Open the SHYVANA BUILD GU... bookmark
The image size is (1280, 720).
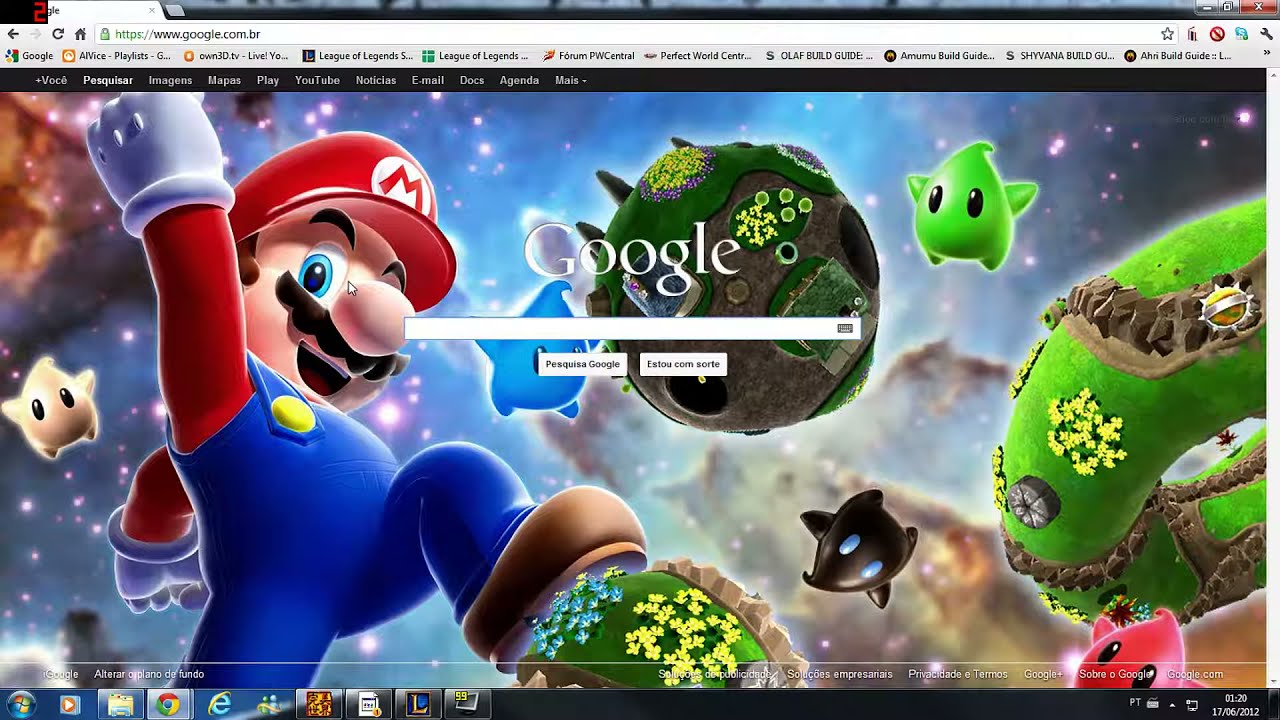[x=1060, y=56]
